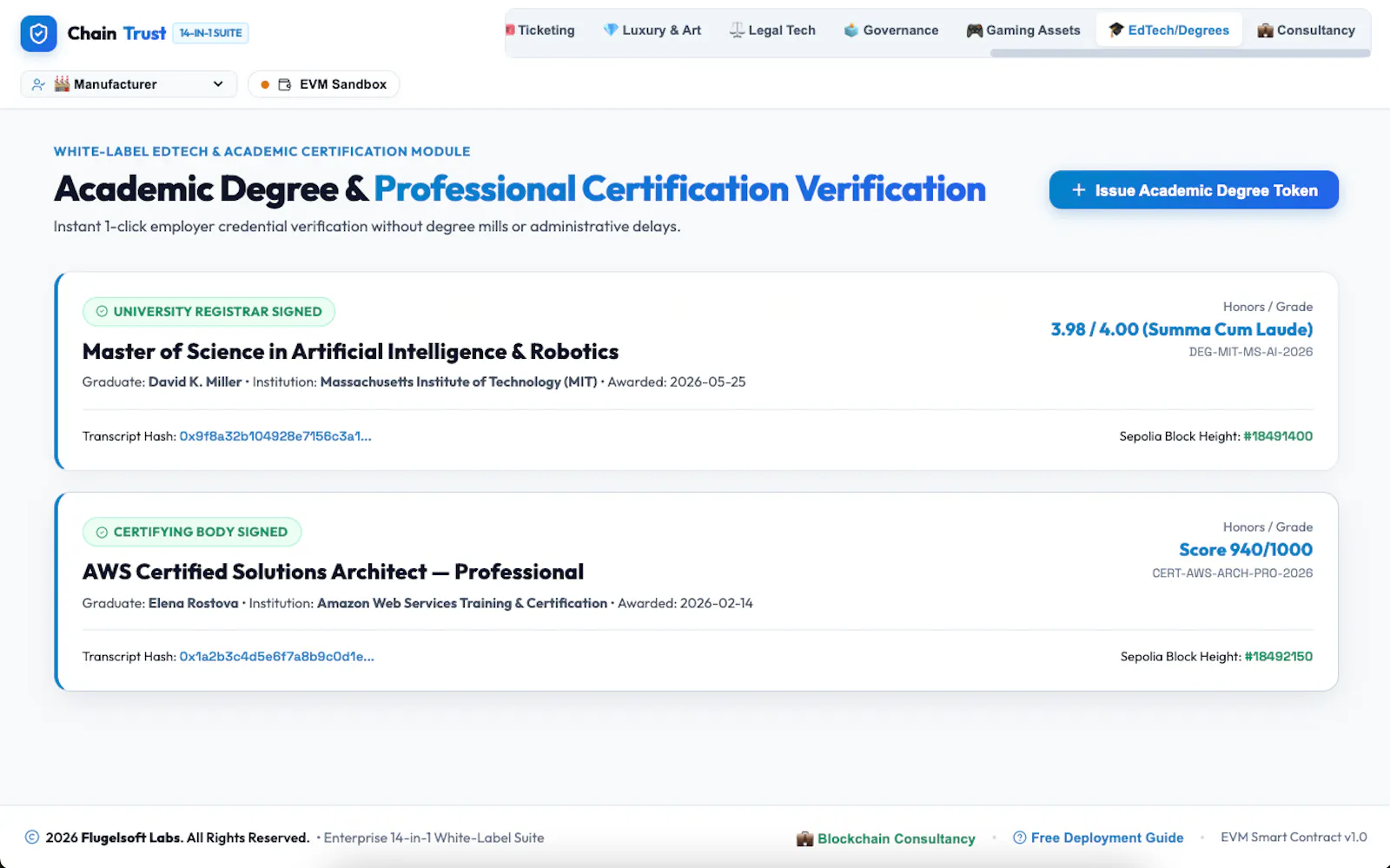1390x868 pixels.
Task: Click transcript hash 0x1a2b3c4d5e6f7a8b9c0d1e...
Action: click(277, 657)
